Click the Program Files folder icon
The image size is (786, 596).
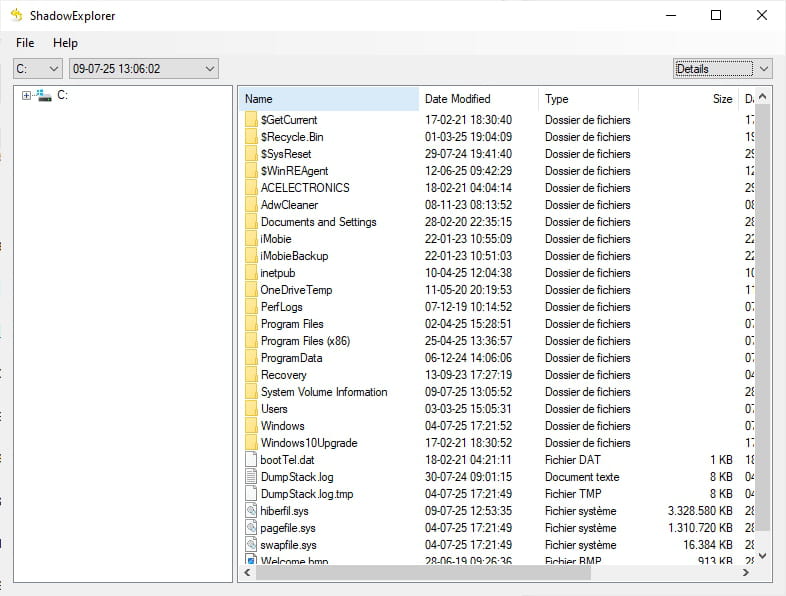251,324
